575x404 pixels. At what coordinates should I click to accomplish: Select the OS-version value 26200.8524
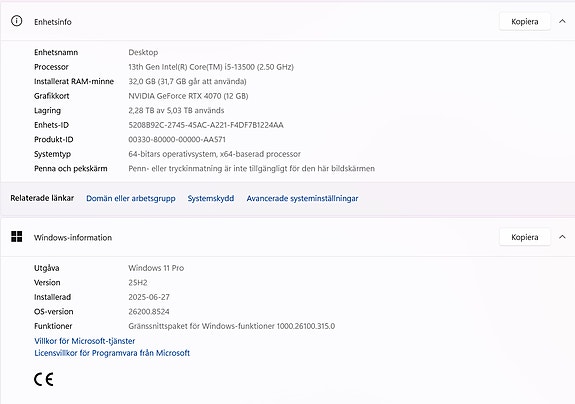149,312
